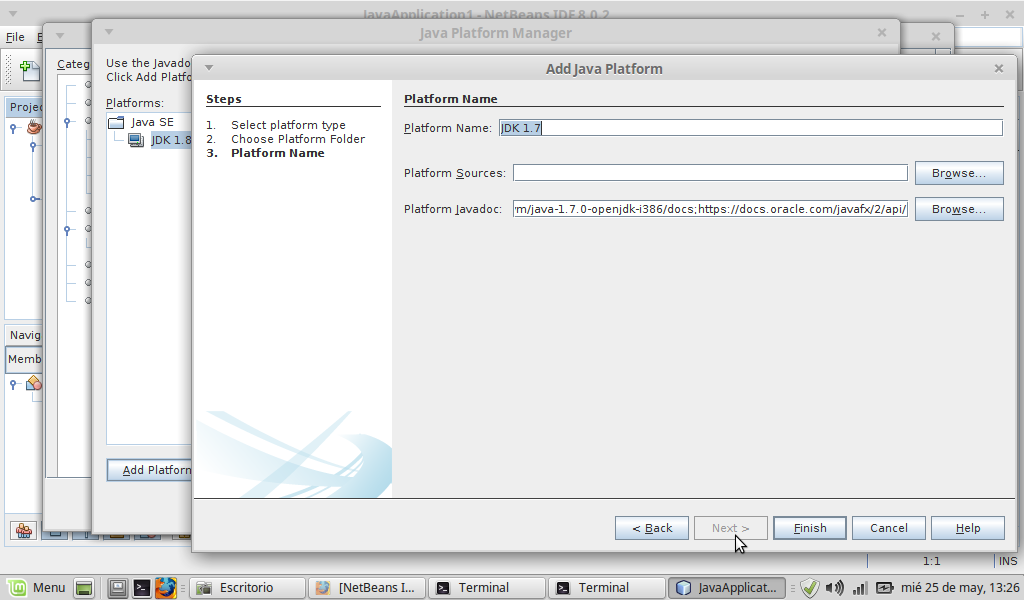Click Browse next to Platform Javadoc
Screen dimensions: 1024x600
tap(958, 209)
